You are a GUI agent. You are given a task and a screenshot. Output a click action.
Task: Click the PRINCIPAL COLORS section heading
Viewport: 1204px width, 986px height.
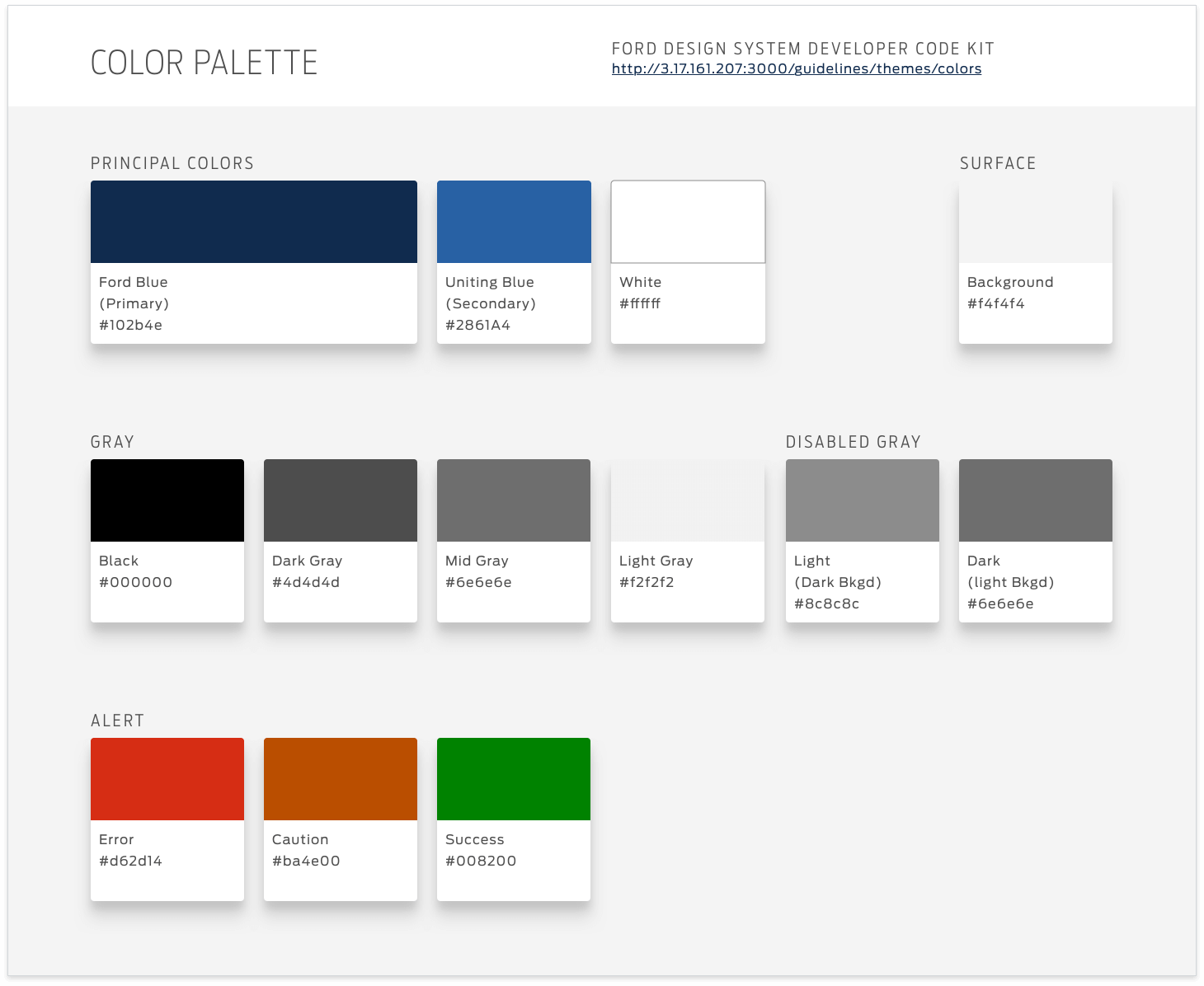172,163
